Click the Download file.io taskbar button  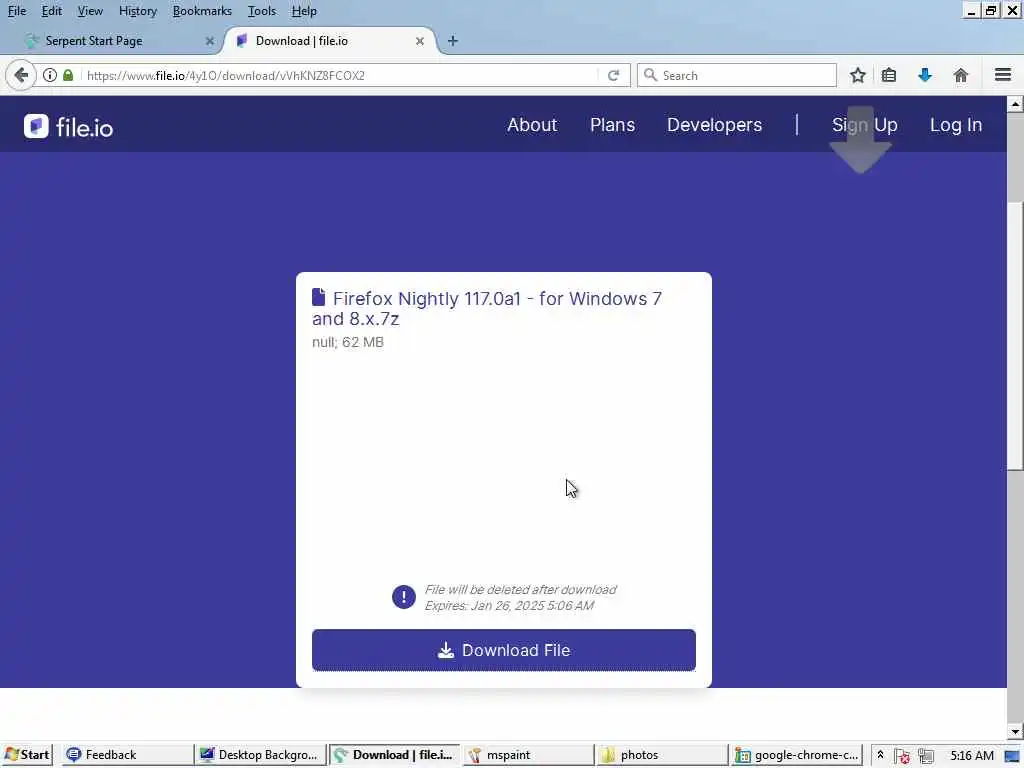tap(394, 755)
